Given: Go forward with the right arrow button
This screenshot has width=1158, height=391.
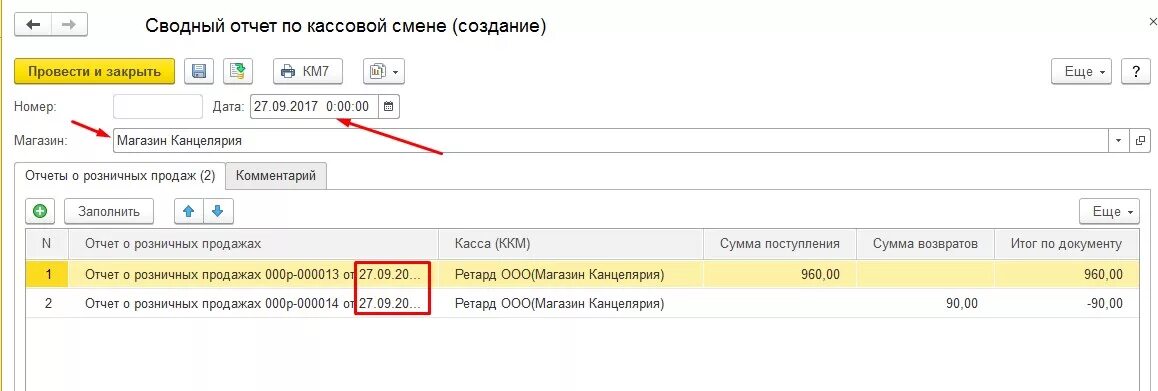Looking at the screenshot, I should coord(69,24).
